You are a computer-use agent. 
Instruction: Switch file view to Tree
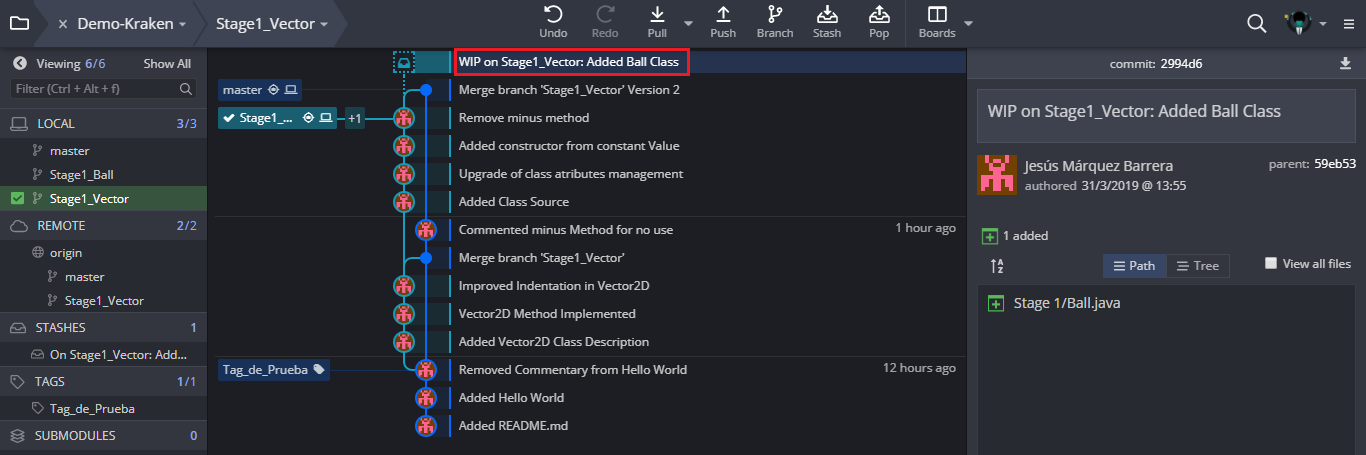1198,266
